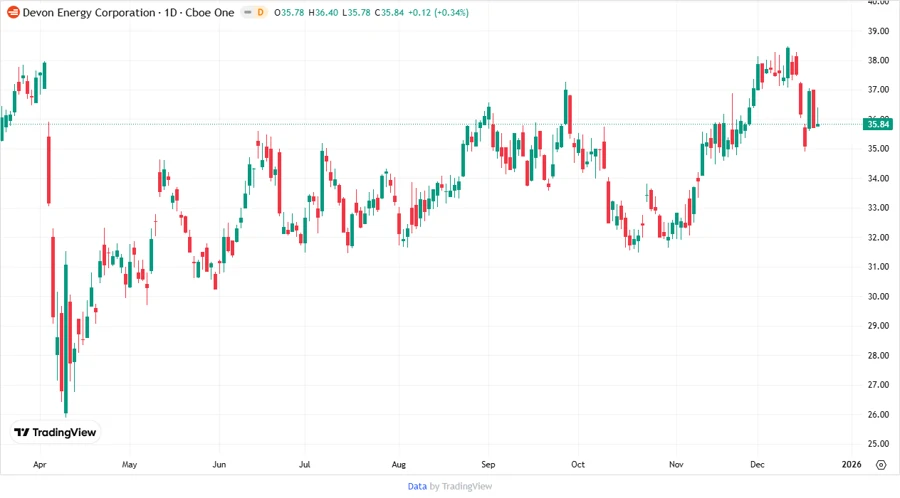
Task: Click the 29.00 price axis label
Action: tap(878, 326)
